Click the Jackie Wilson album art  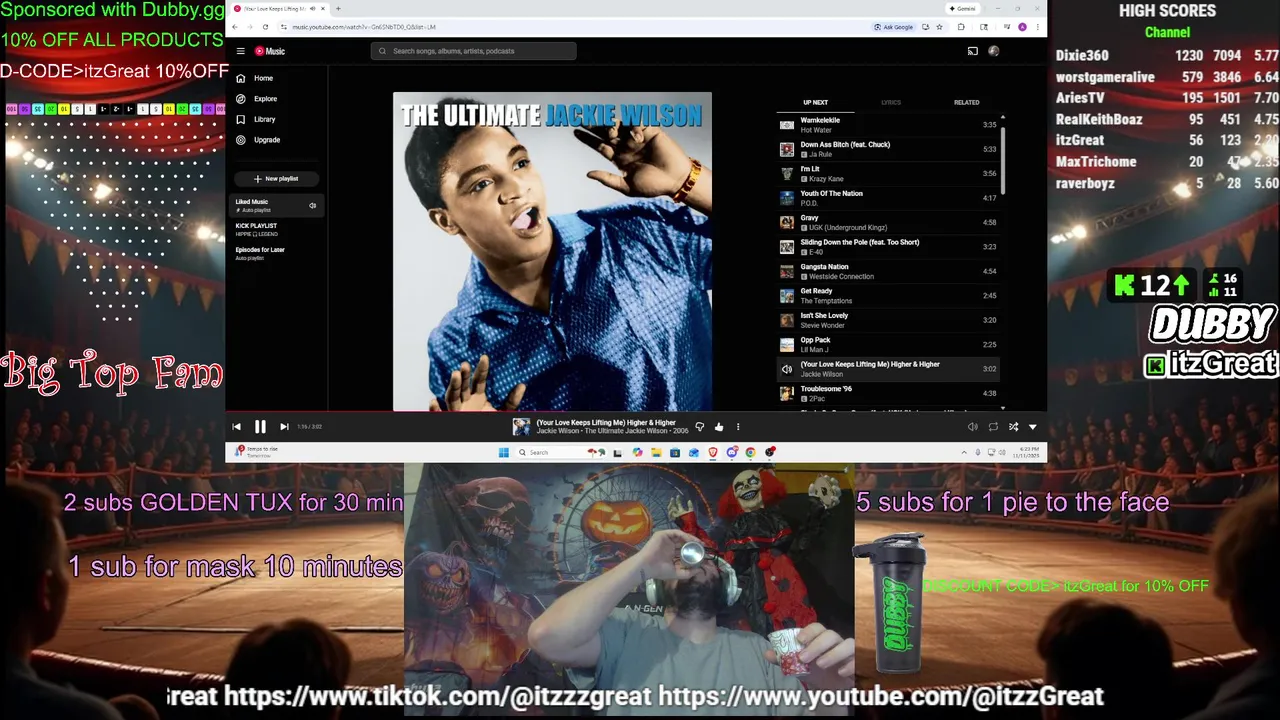pyautogui.click(x=552, y=252)
